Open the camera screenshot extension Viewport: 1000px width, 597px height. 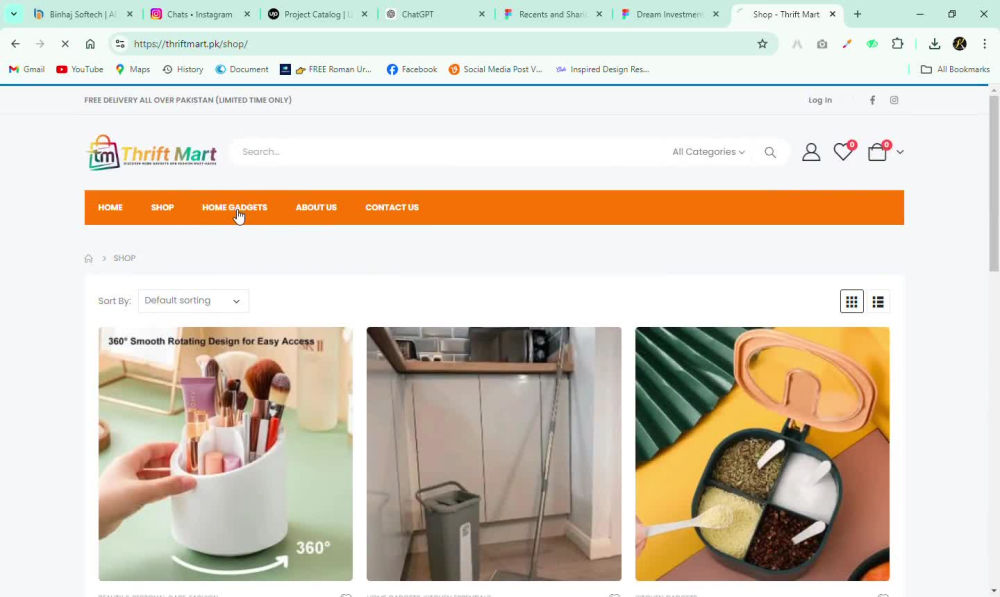822,44
